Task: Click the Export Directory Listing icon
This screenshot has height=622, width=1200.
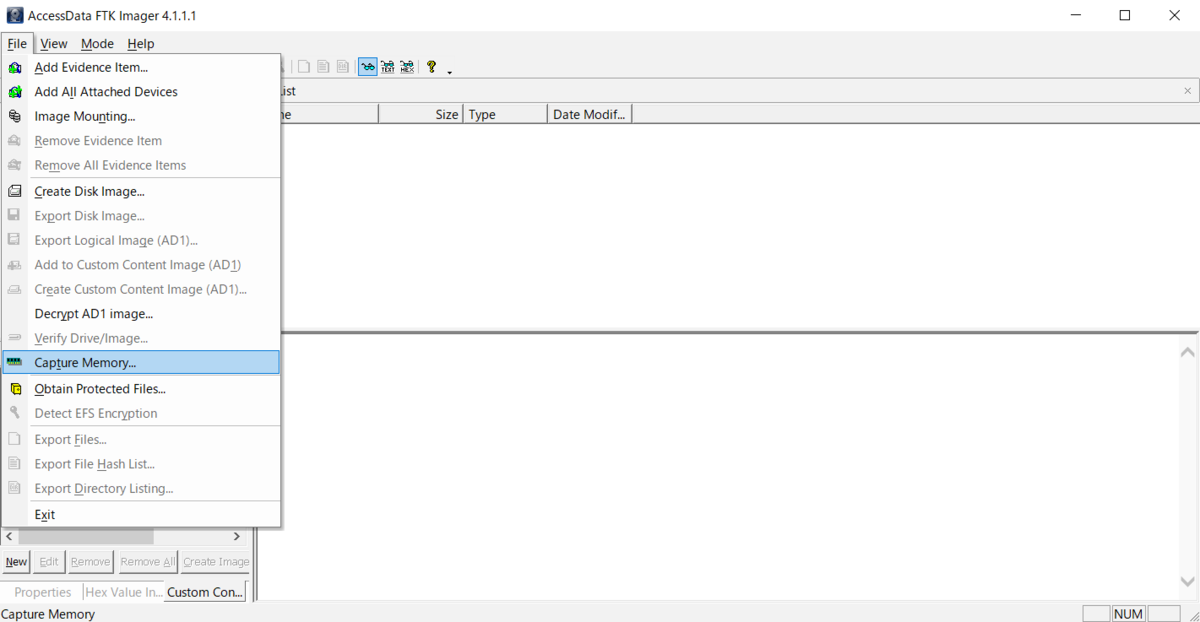Action: (x=15, y=488)
